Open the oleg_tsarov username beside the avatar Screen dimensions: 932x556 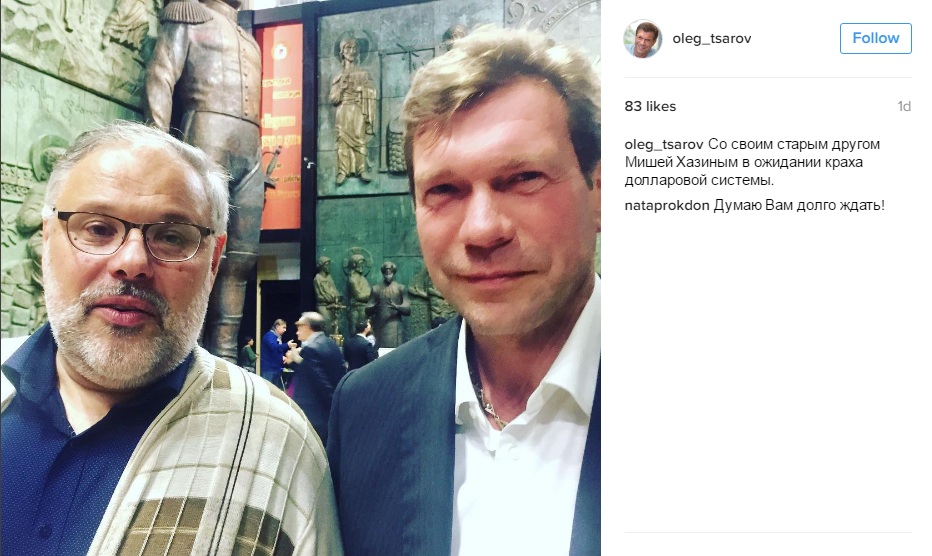tap(711, 39)
